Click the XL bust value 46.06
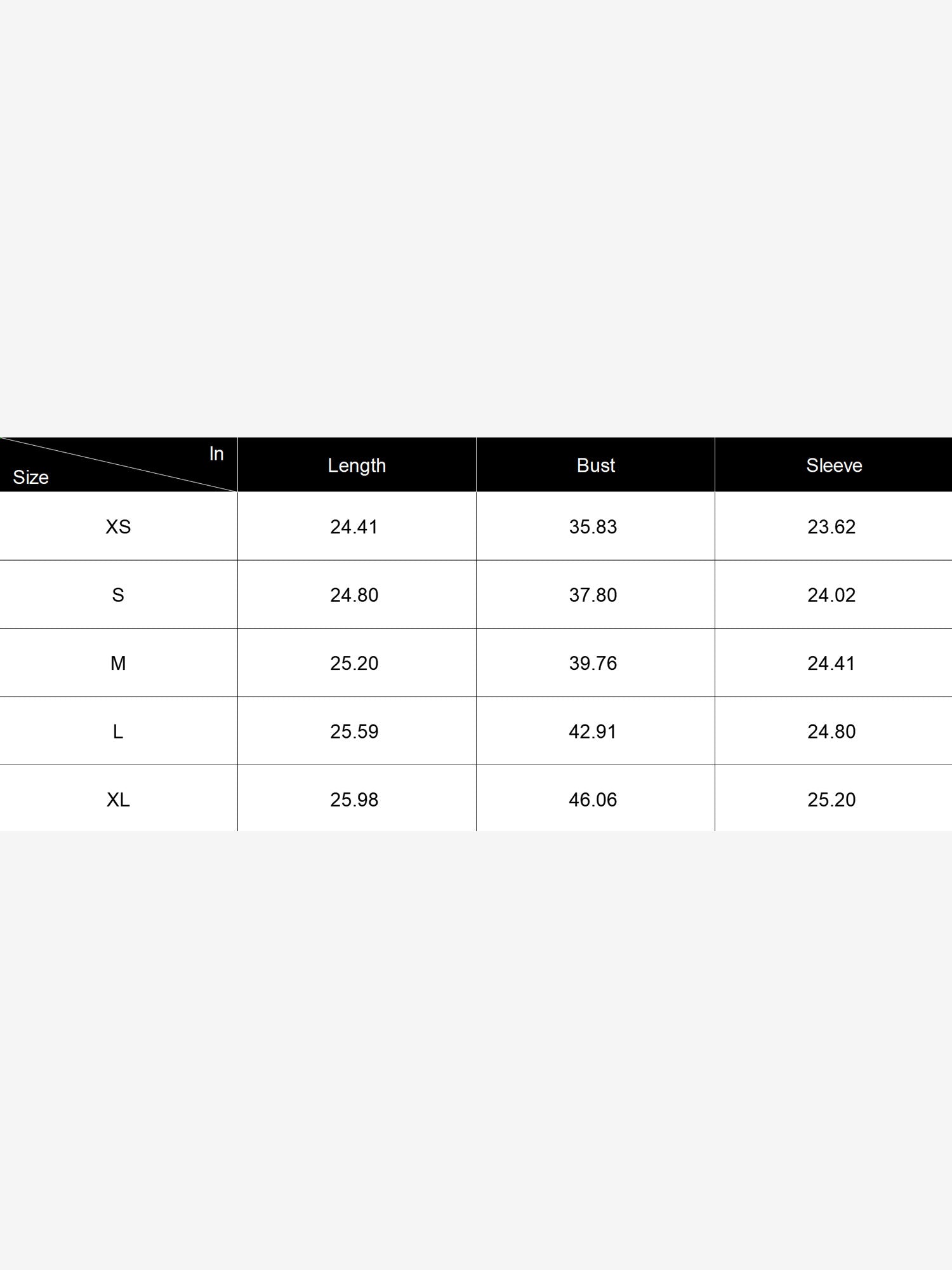952x1270 pixels. (x=593, y=799)
